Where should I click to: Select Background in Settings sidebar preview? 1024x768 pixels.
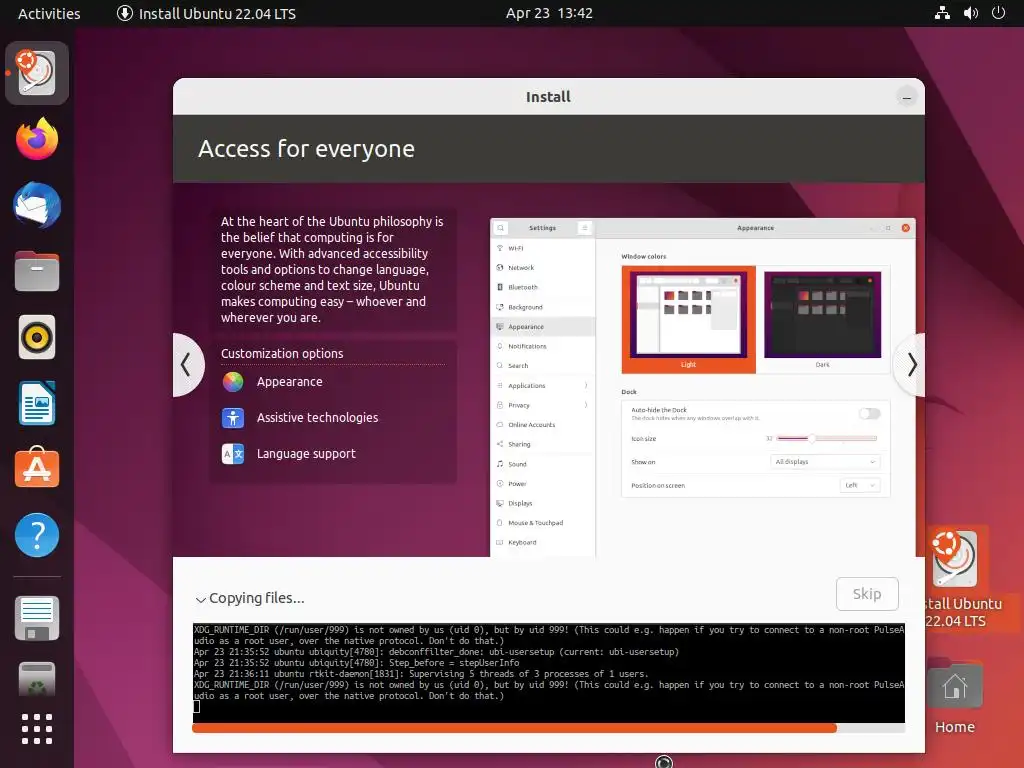point(543,307)
